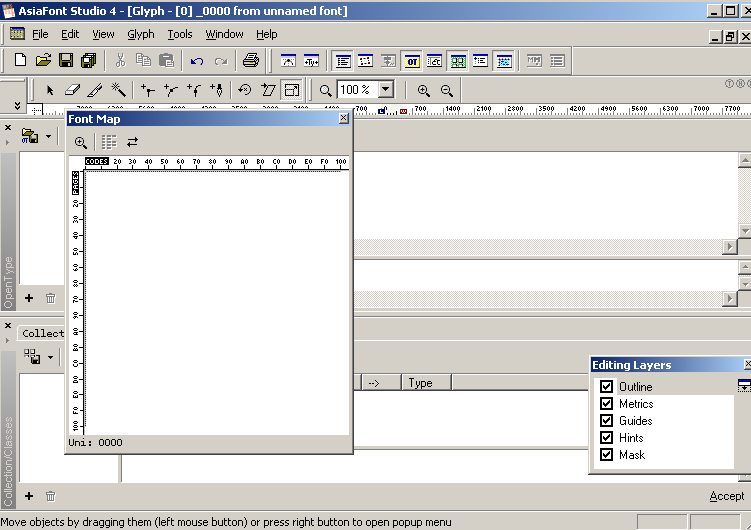Click the 100 % zoom input field
This screenshot has height=530, width=751.
point(358,90)
